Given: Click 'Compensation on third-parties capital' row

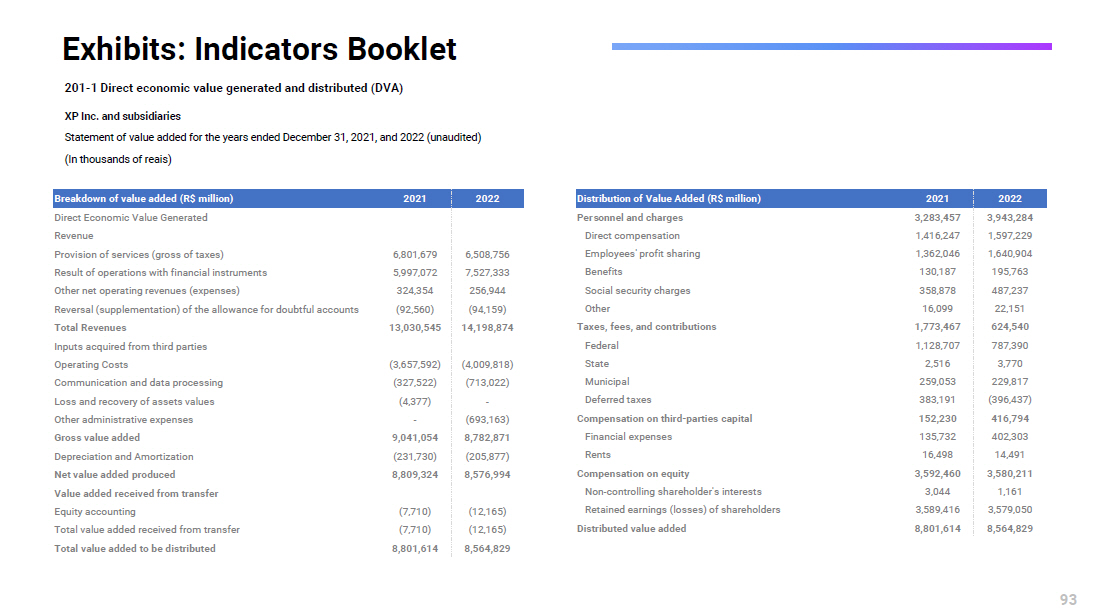Looking at the screenshot, I should pyautogui.click(x=664, y=419).
